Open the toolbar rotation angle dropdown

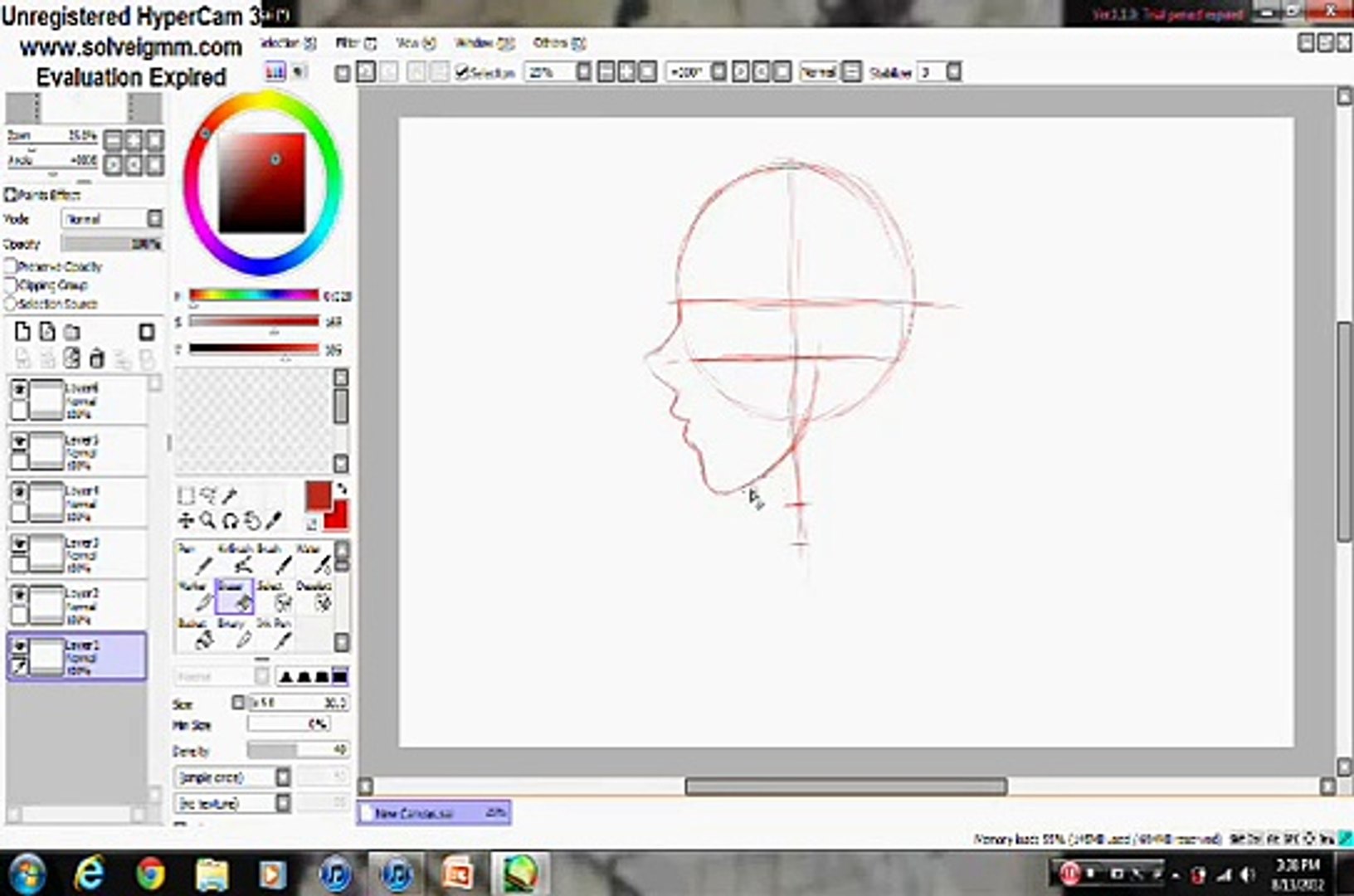718,72
